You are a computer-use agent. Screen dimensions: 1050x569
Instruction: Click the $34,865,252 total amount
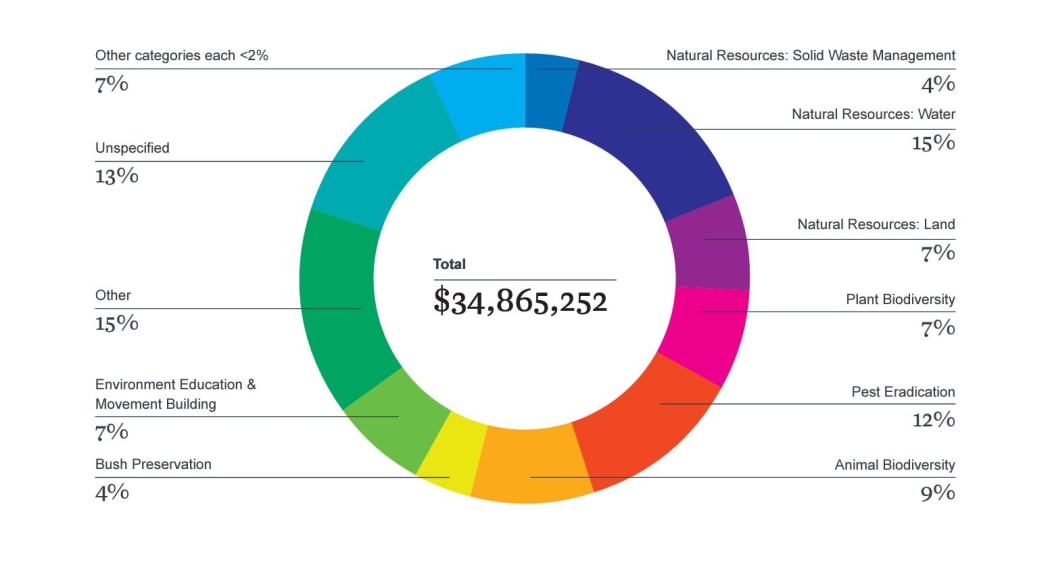point(520,301)
